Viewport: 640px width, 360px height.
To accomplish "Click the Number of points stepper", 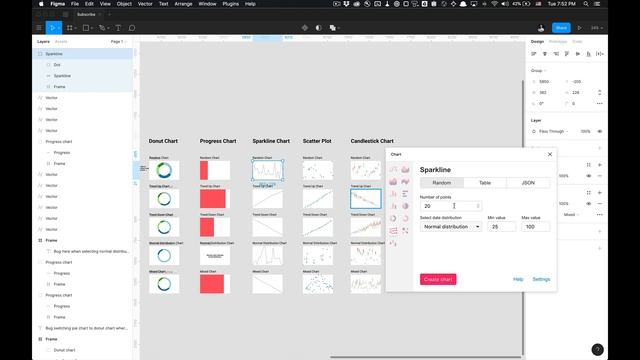I will [478, 206].
